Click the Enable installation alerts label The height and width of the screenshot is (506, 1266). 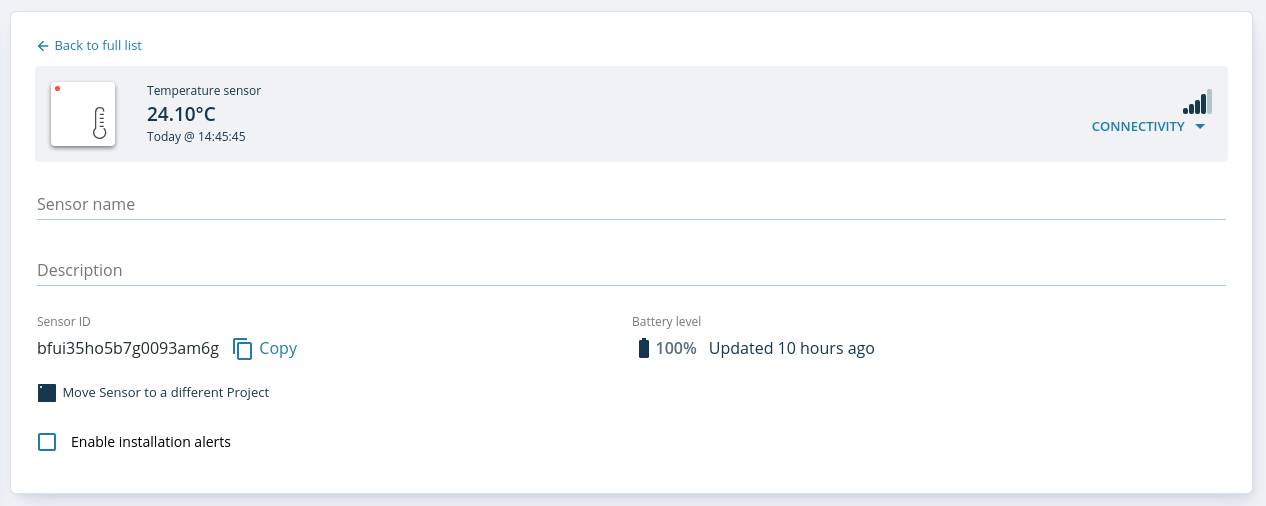tap(151, 442)
